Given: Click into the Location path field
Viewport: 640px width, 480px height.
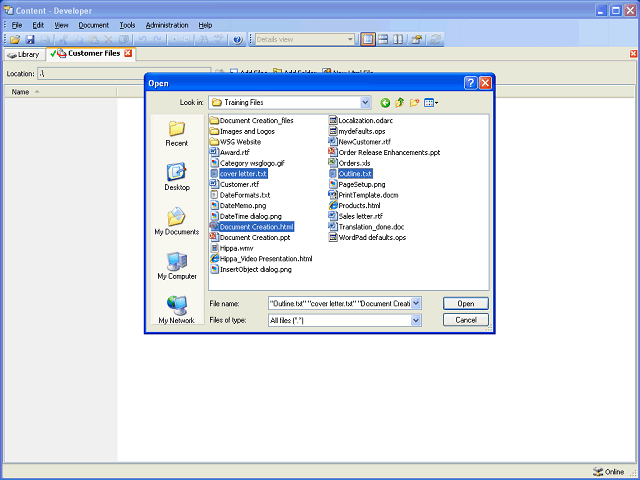Looking at the screenshot, I should pyautogui.click(x=124, y=73).
